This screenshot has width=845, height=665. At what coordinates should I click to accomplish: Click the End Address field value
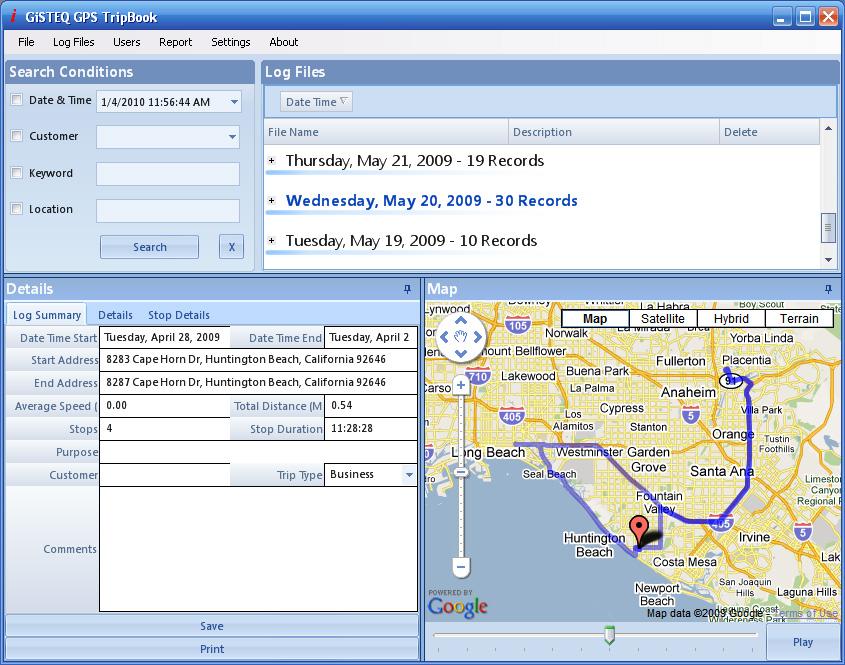click(258, 383)
